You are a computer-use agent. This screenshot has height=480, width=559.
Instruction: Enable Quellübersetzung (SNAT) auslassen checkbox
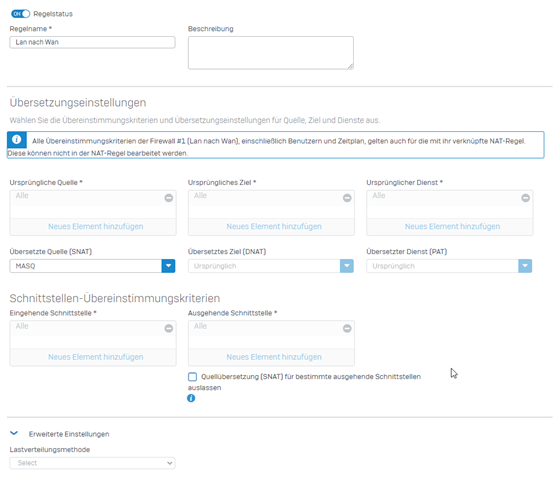[193, 377]
